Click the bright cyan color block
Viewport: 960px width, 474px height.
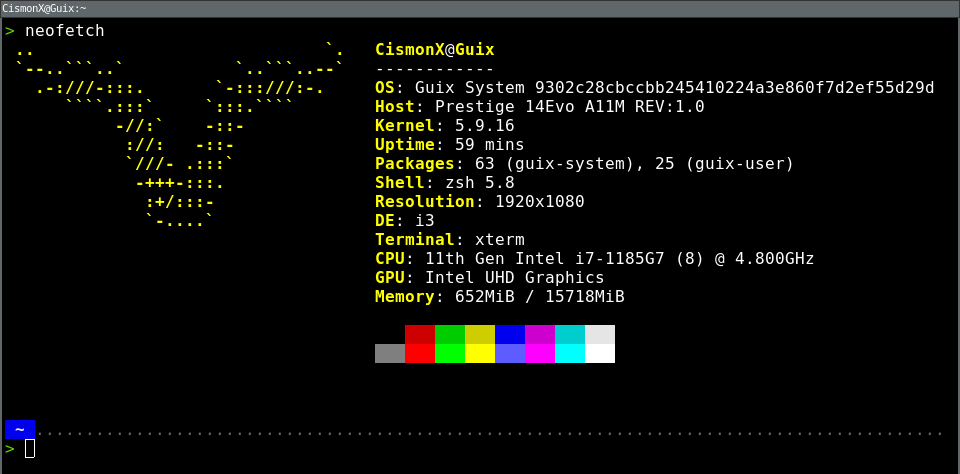(570, 353)
